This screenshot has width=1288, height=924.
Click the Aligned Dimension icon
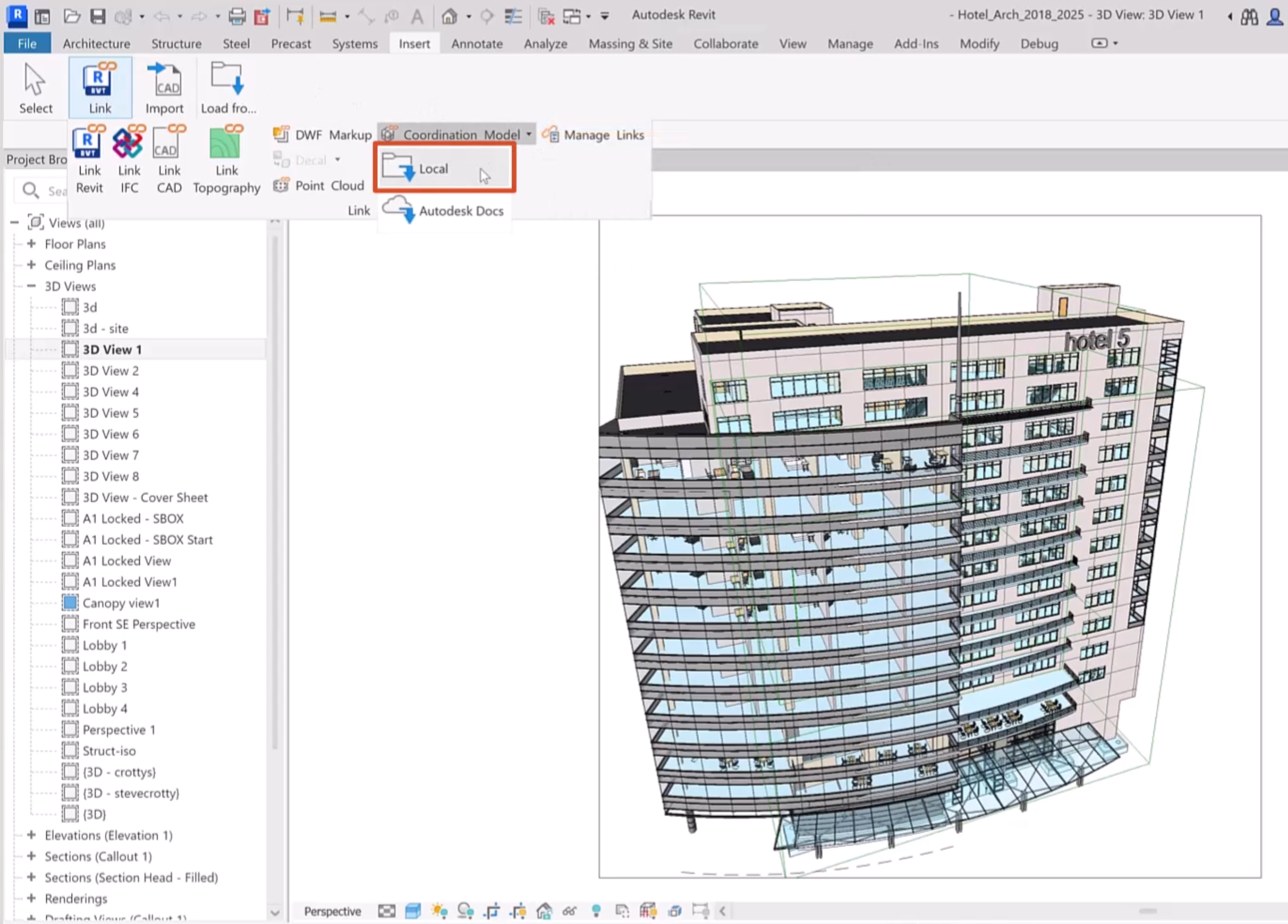[x=366, y=16]
